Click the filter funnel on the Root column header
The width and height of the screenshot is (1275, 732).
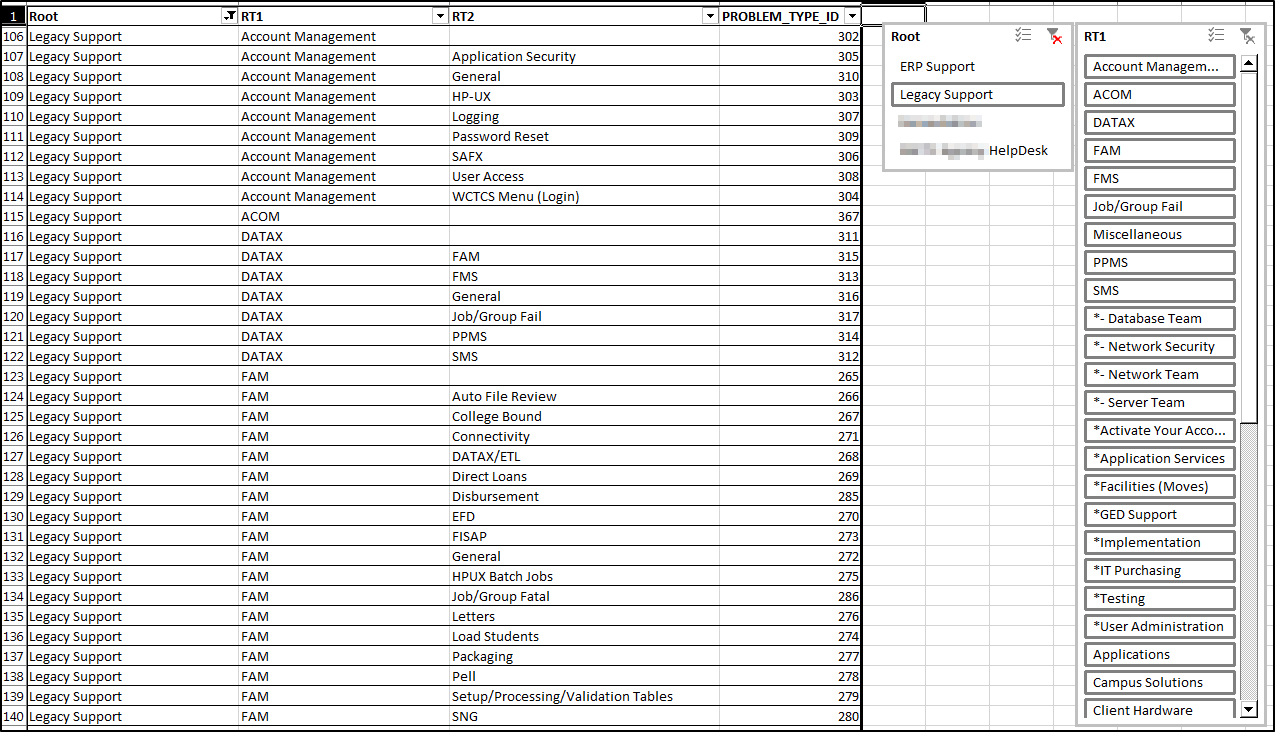(229, 15)
